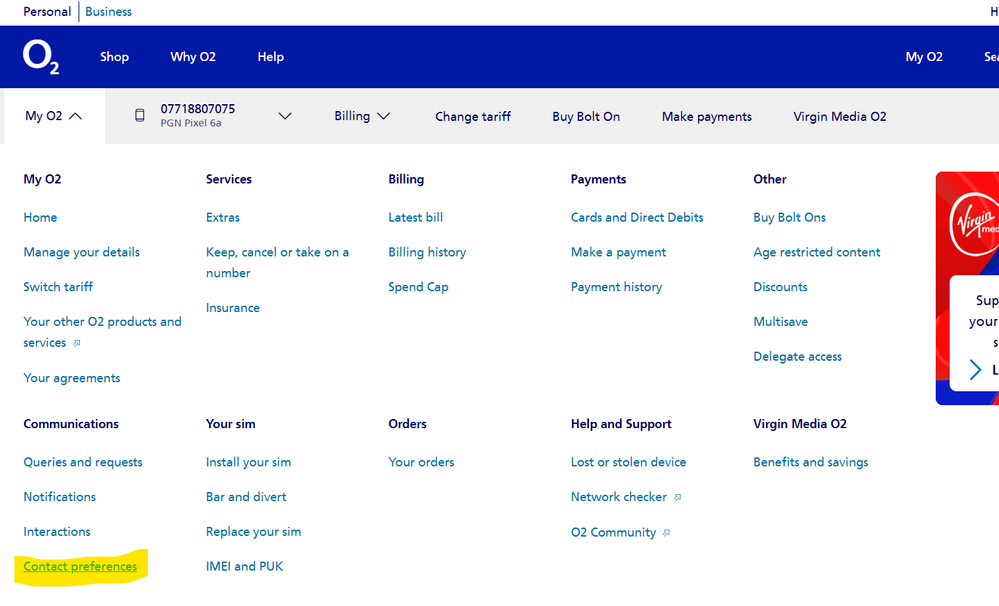The height and width of the screenshot is (606, 999).
Task: Select Buy Bolt On in the sub-navigation
Action: click(586, 117)
